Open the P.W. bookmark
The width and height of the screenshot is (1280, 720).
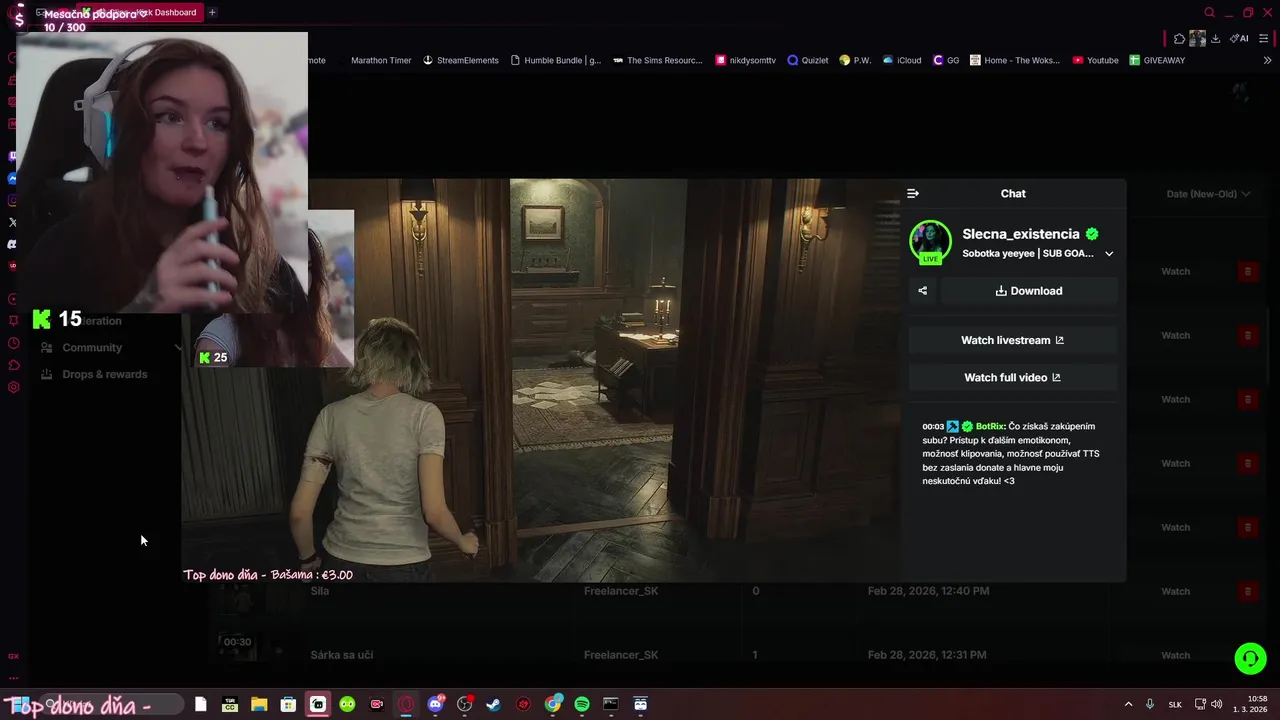click(855, 60)
